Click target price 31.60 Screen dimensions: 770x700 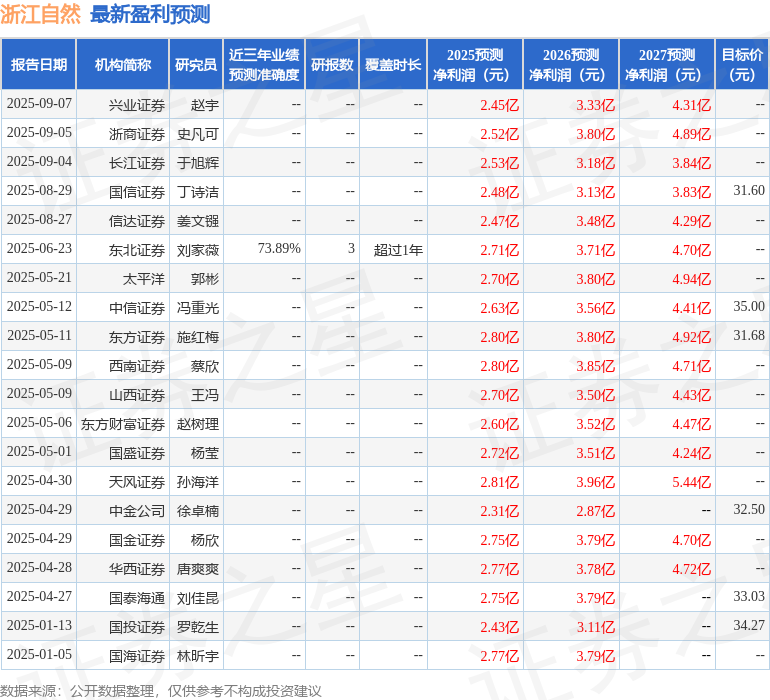pos(749,190)
